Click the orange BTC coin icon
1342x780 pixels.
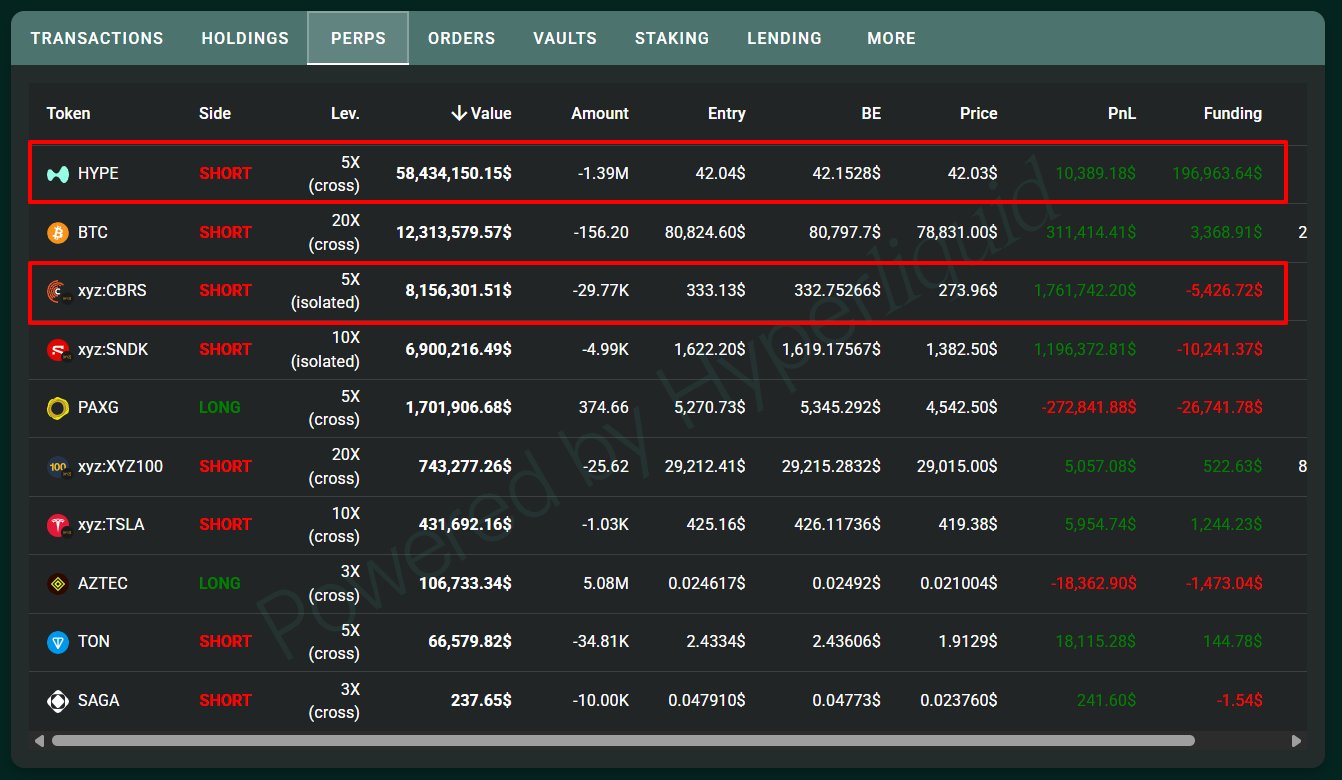tap(58, 233)
